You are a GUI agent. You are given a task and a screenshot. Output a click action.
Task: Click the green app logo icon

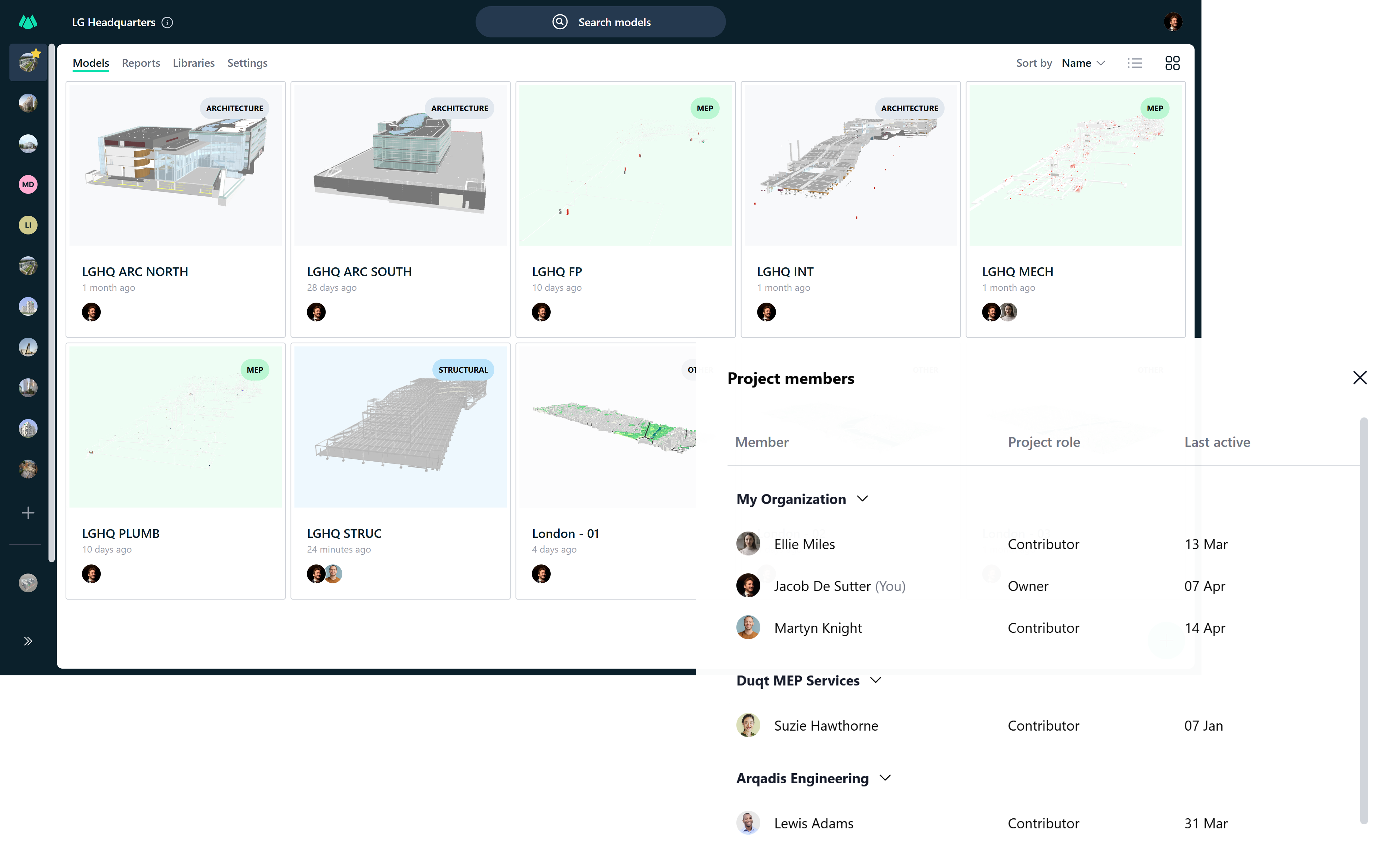[x=28, y=22]
